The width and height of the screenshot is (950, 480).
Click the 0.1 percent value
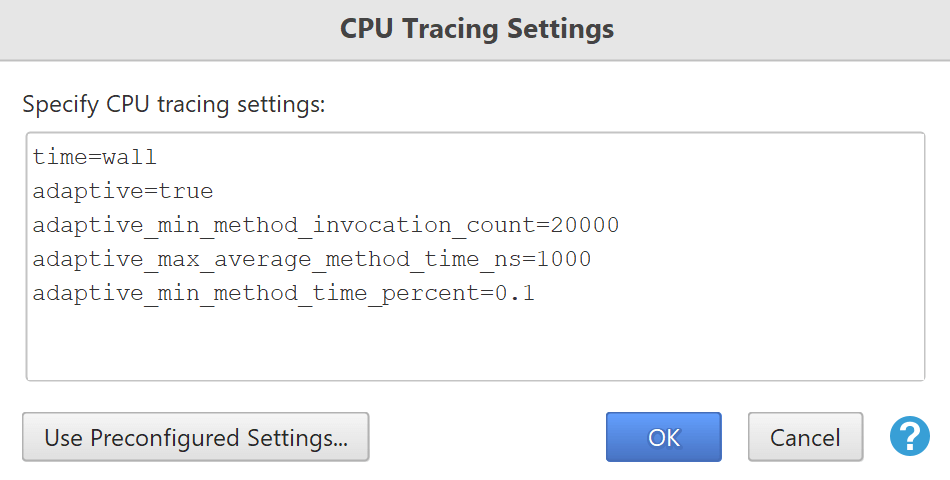515,293
